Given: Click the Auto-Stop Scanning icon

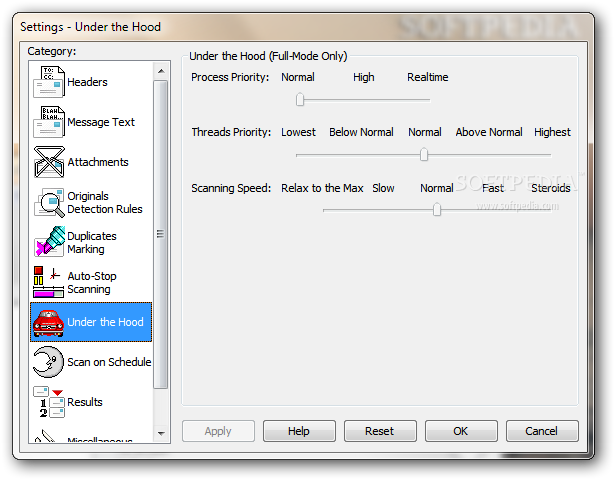Looking at the screenshot, I should click(49, 282).
